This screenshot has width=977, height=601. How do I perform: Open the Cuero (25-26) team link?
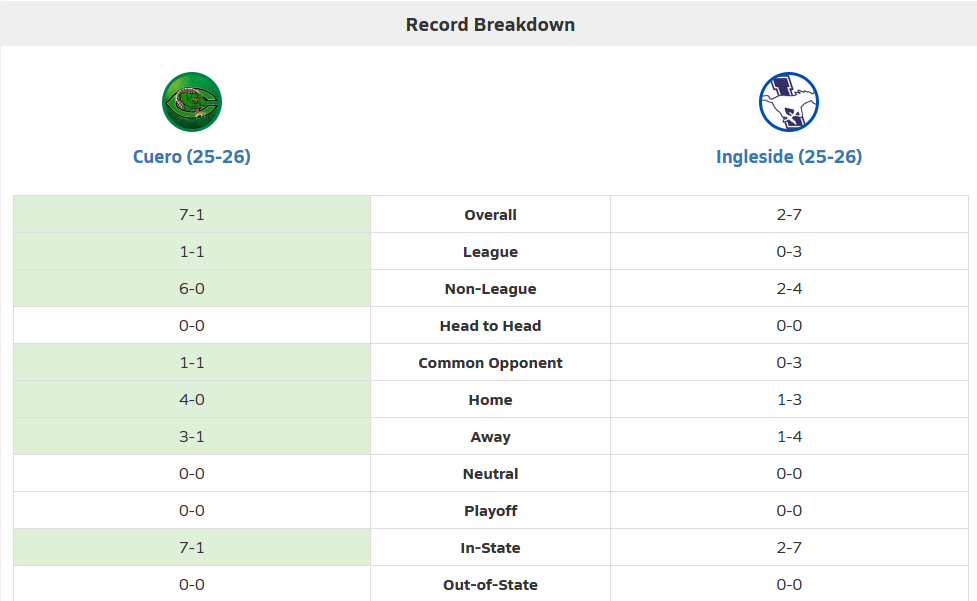click(x=192, y=157)
